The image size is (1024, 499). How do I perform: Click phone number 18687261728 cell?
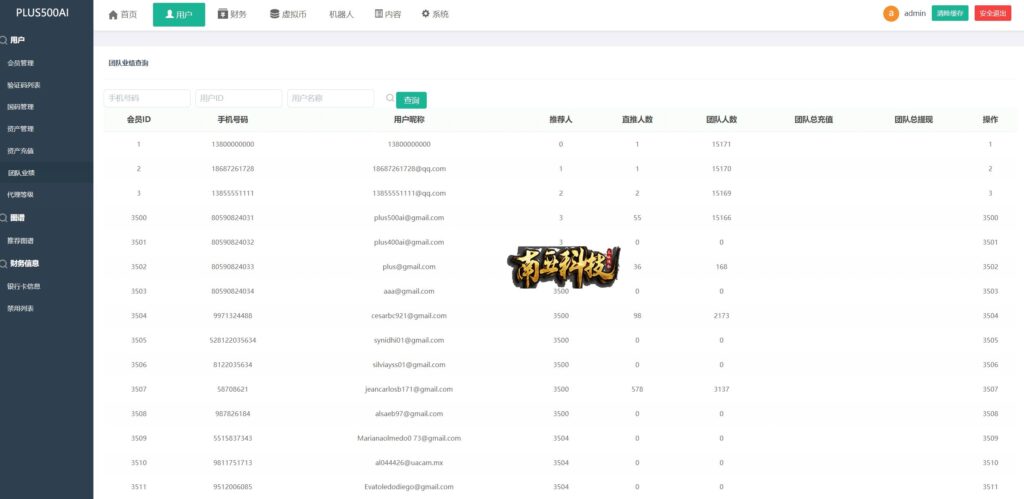(x=232, y=169)
